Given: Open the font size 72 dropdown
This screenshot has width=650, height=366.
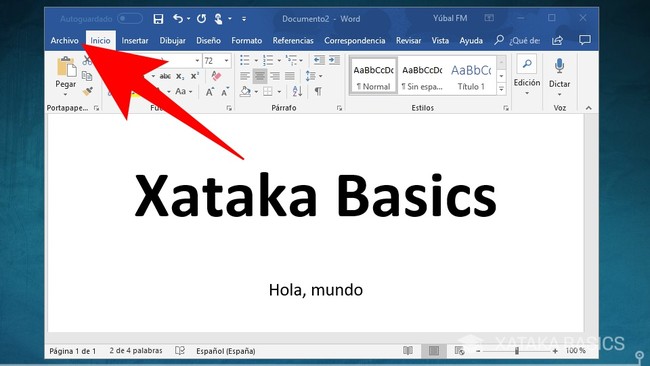Looking at the screenshot, I should (x=227, y=61).
